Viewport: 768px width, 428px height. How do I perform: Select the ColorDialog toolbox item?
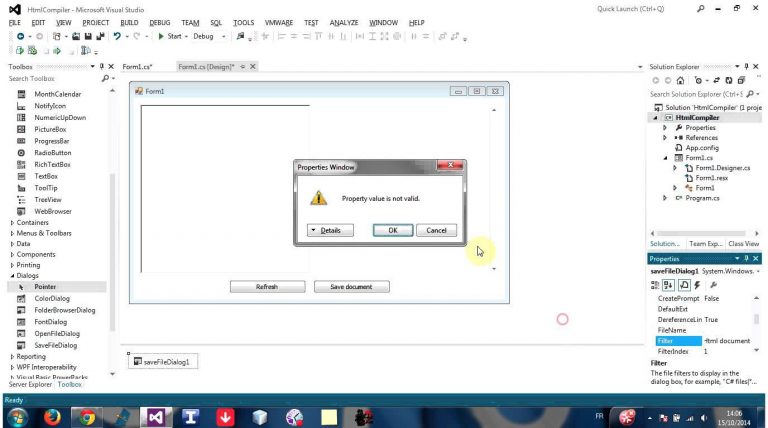[x=52, y=298]
